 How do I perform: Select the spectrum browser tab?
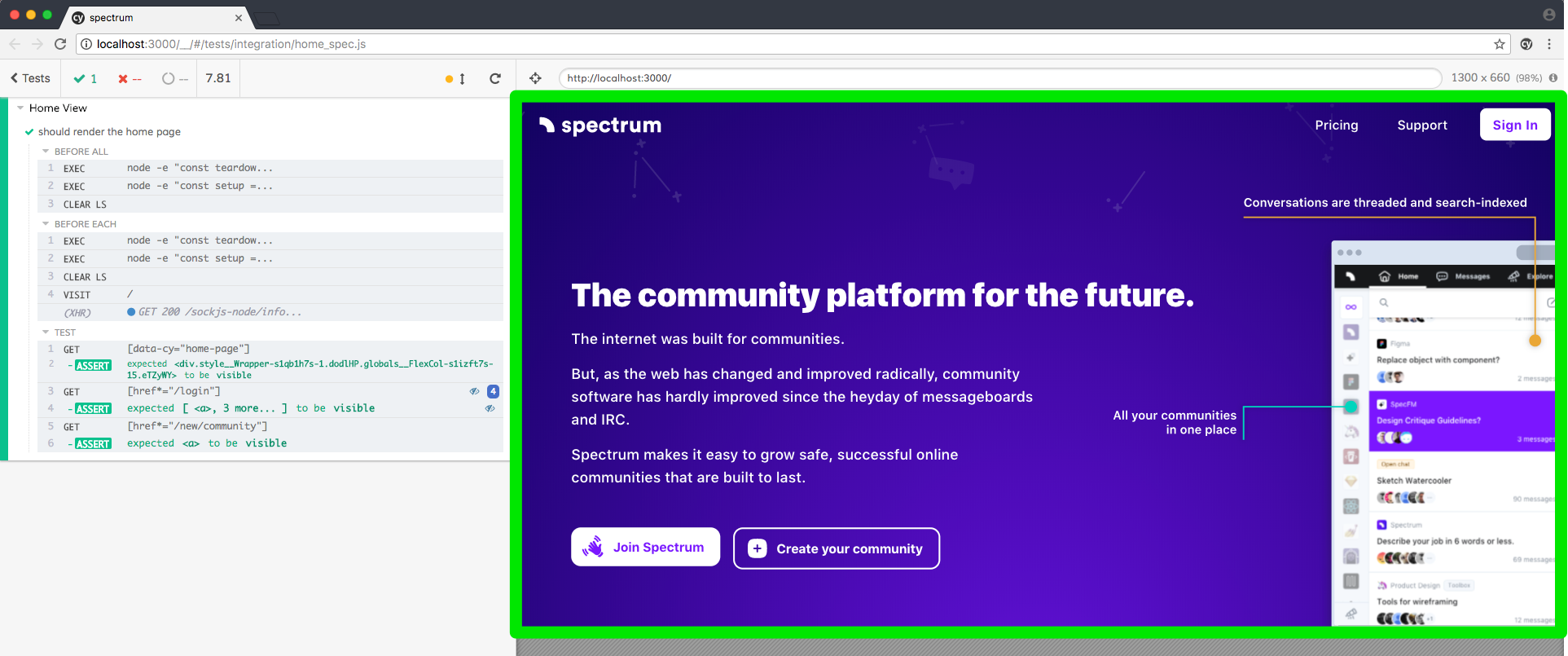pos(155,17)
